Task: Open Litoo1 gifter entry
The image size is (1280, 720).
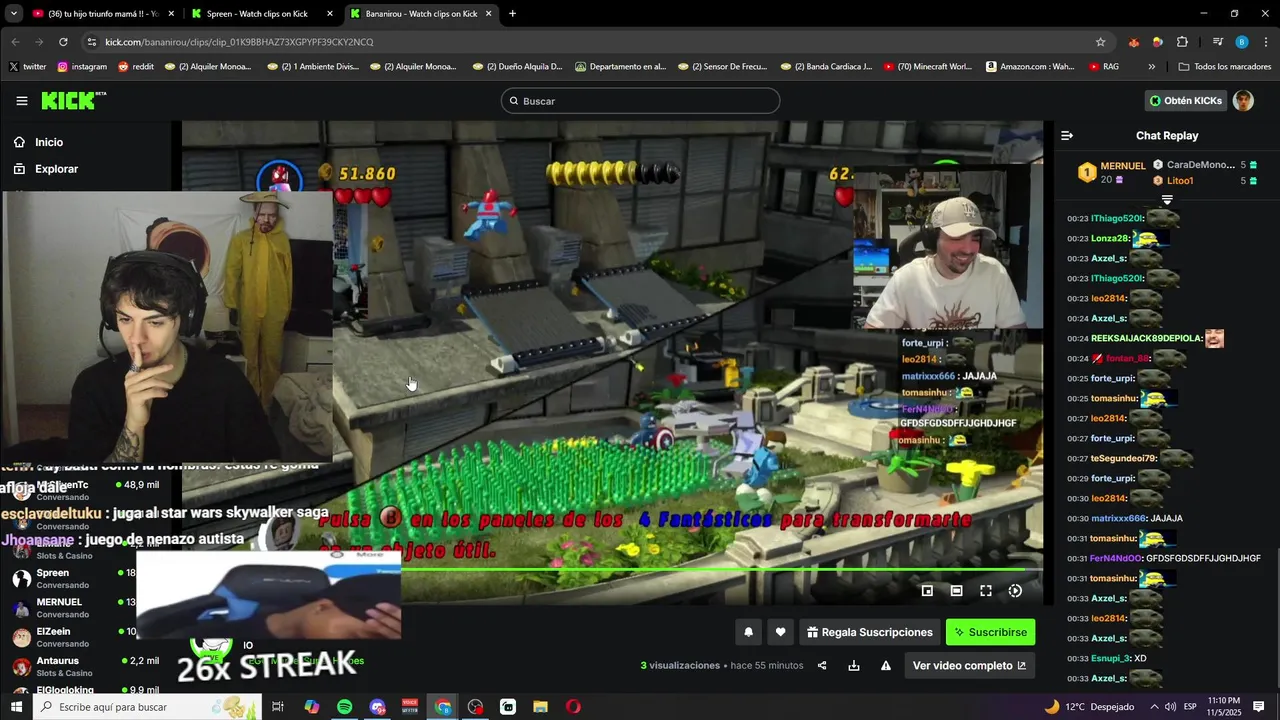Action: 1205,181
